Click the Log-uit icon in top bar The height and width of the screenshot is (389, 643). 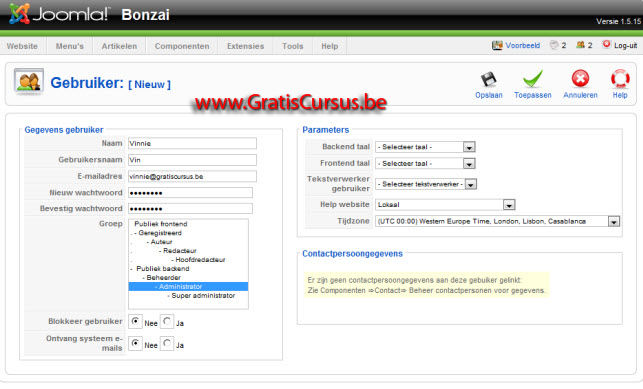(606, 44)
